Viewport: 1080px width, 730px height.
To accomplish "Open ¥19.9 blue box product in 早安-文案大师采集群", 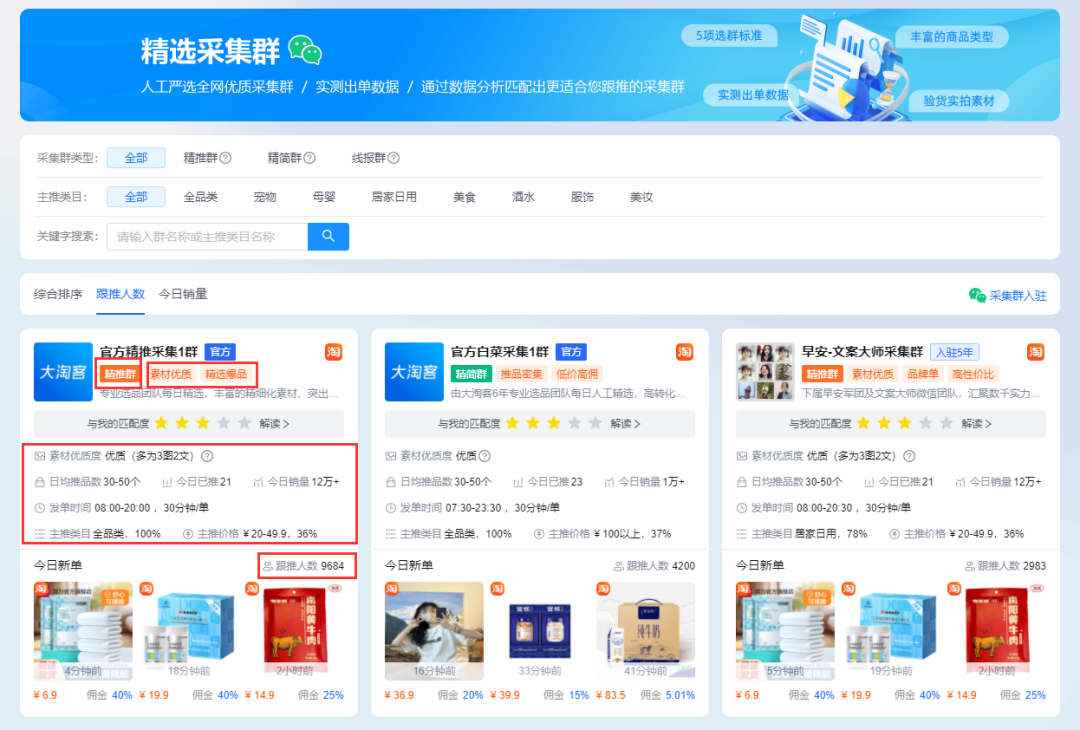I will coord(891,630).
